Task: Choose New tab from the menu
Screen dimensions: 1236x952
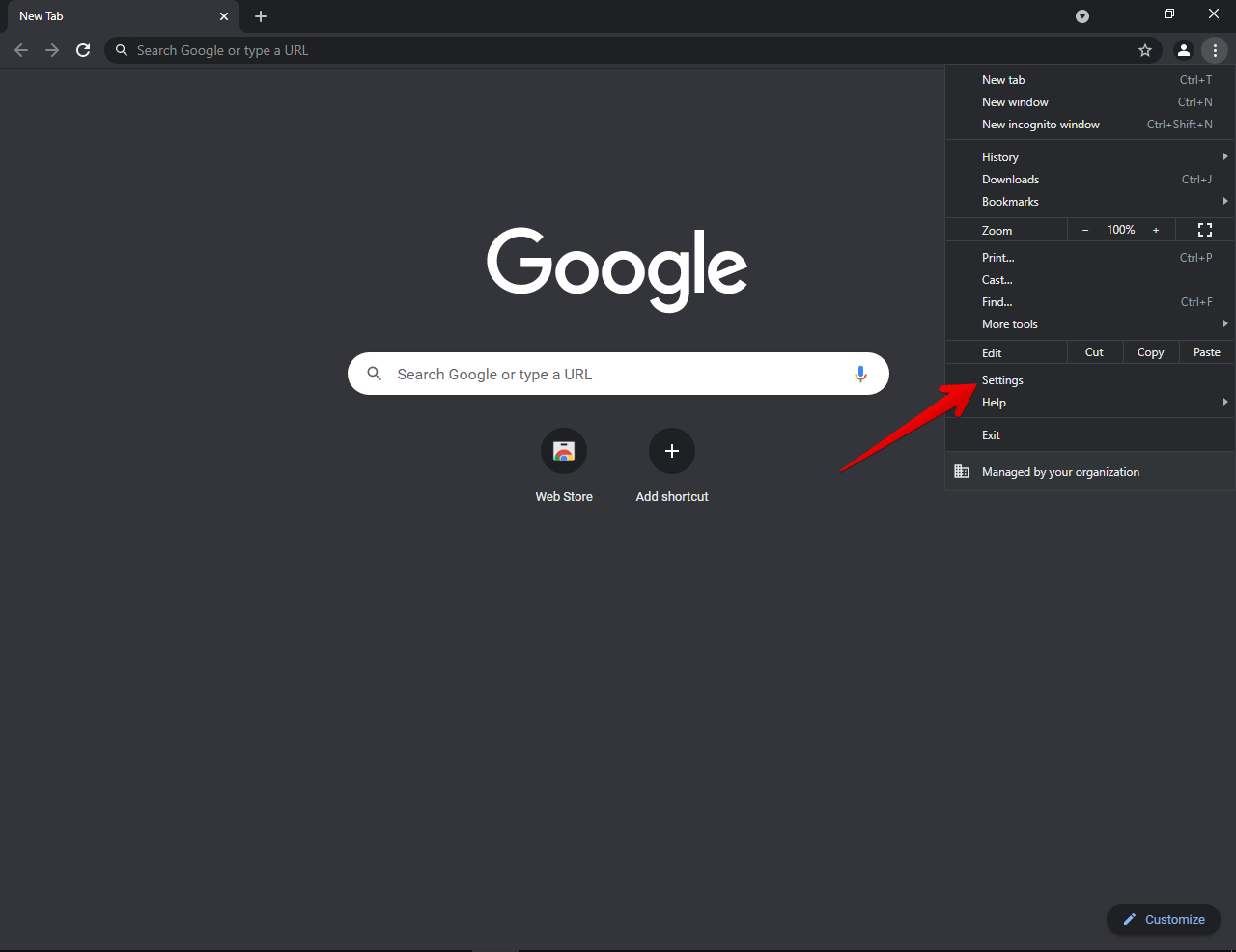Action: pos(1089,80)
